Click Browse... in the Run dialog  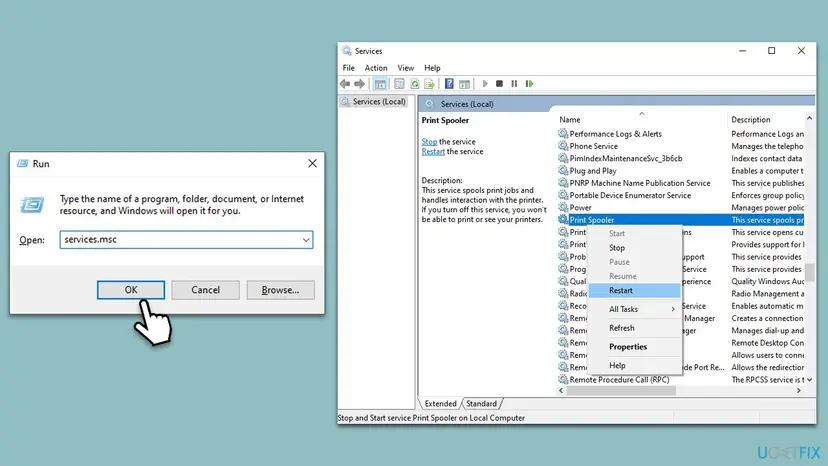[x=280, y=290]
